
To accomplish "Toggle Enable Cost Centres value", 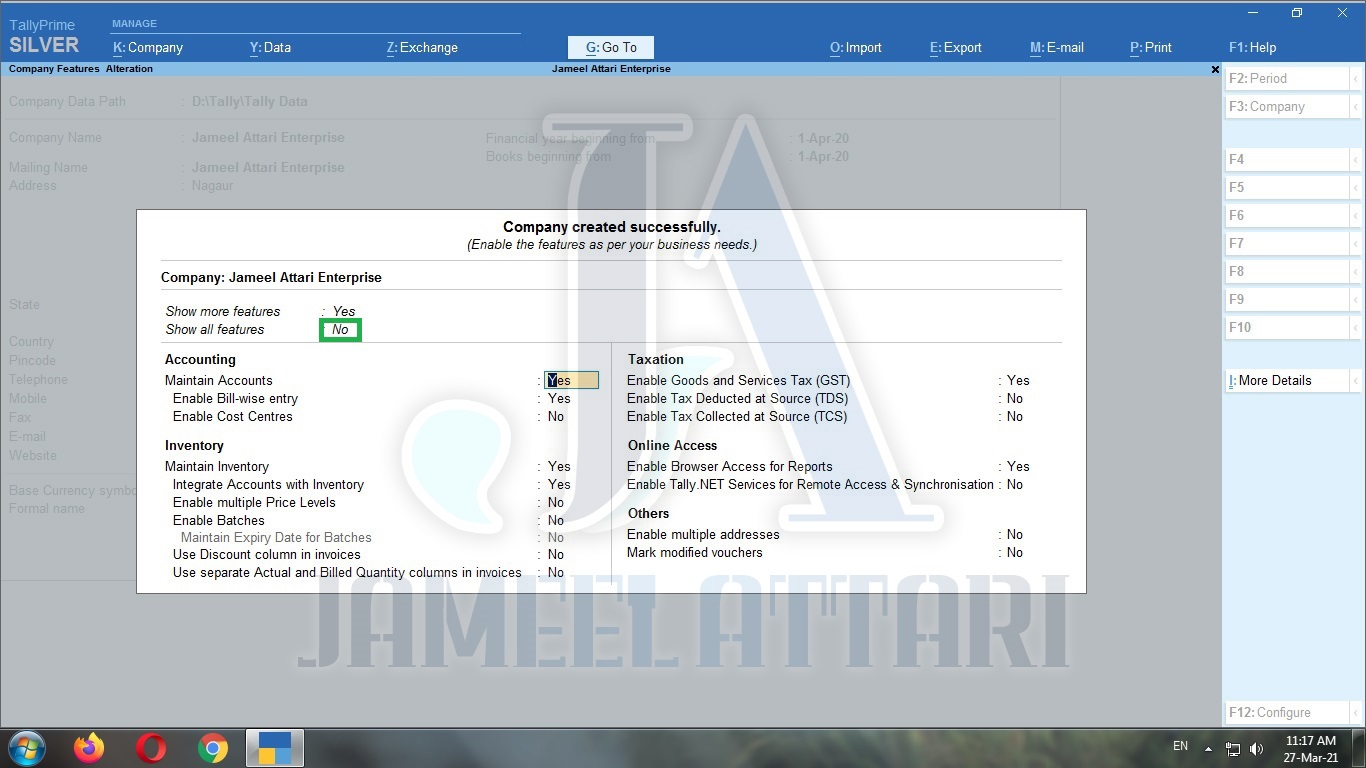I will [556, 416].
